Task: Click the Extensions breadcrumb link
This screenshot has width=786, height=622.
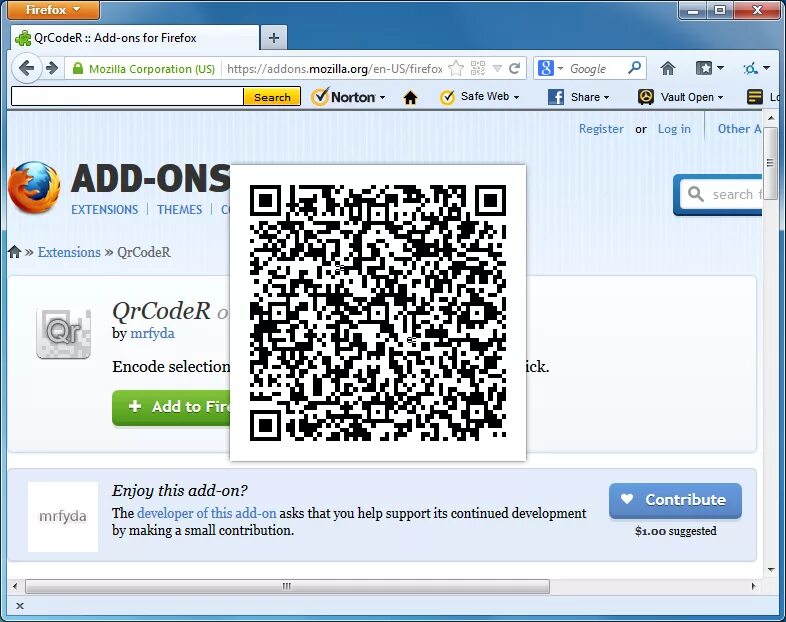Action: pyautogui.click(x=69, y=252)
